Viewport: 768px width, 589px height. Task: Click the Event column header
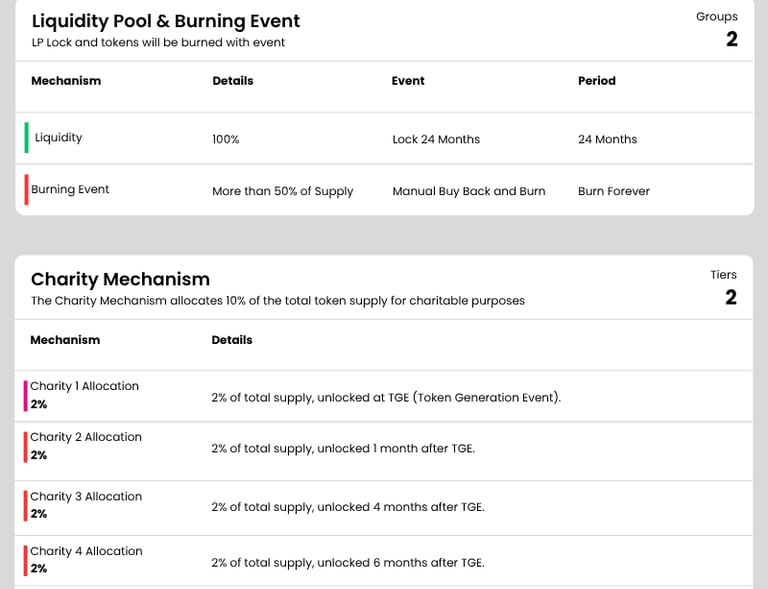(408, 81)
